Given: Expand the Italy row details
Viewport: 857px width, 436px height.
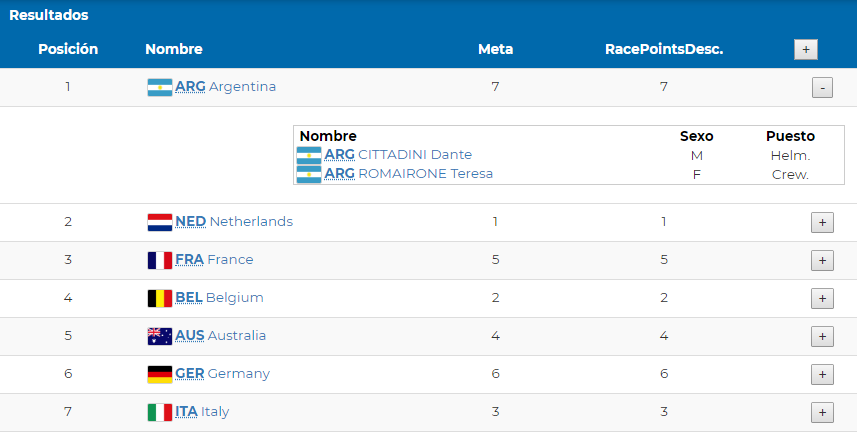Looking at the screenshot, I should pyautogui.click(x=822, y=412).
